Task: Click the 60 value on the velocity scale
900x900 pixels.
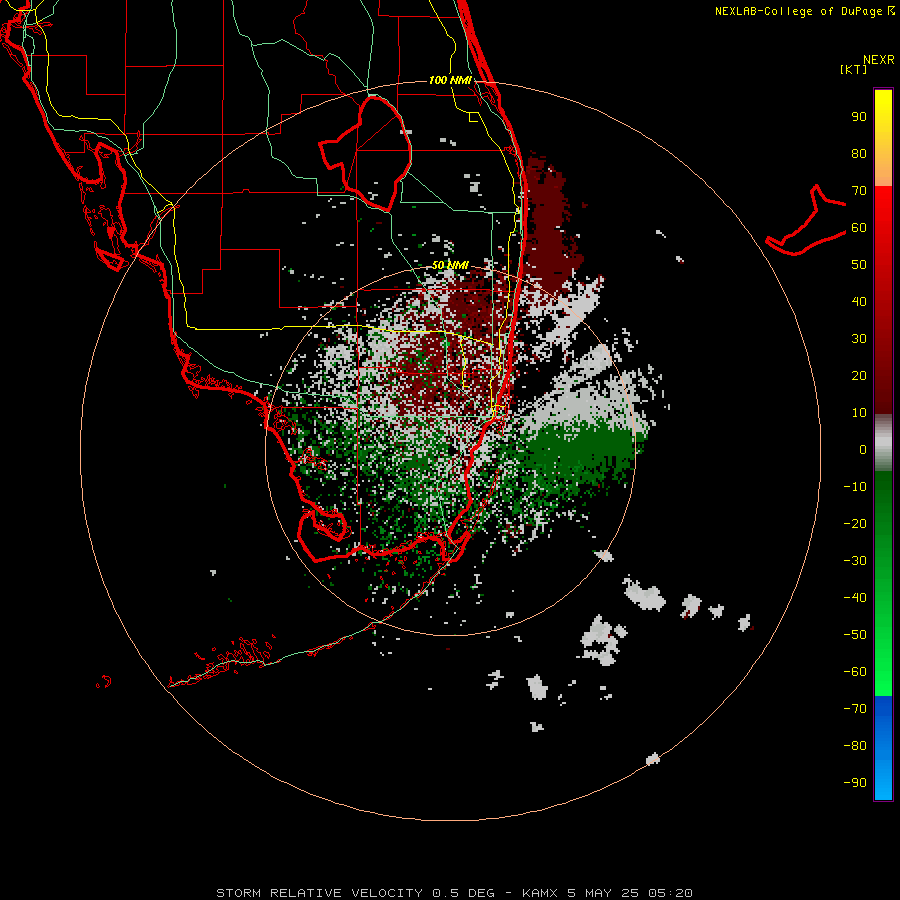Action: 859,228
